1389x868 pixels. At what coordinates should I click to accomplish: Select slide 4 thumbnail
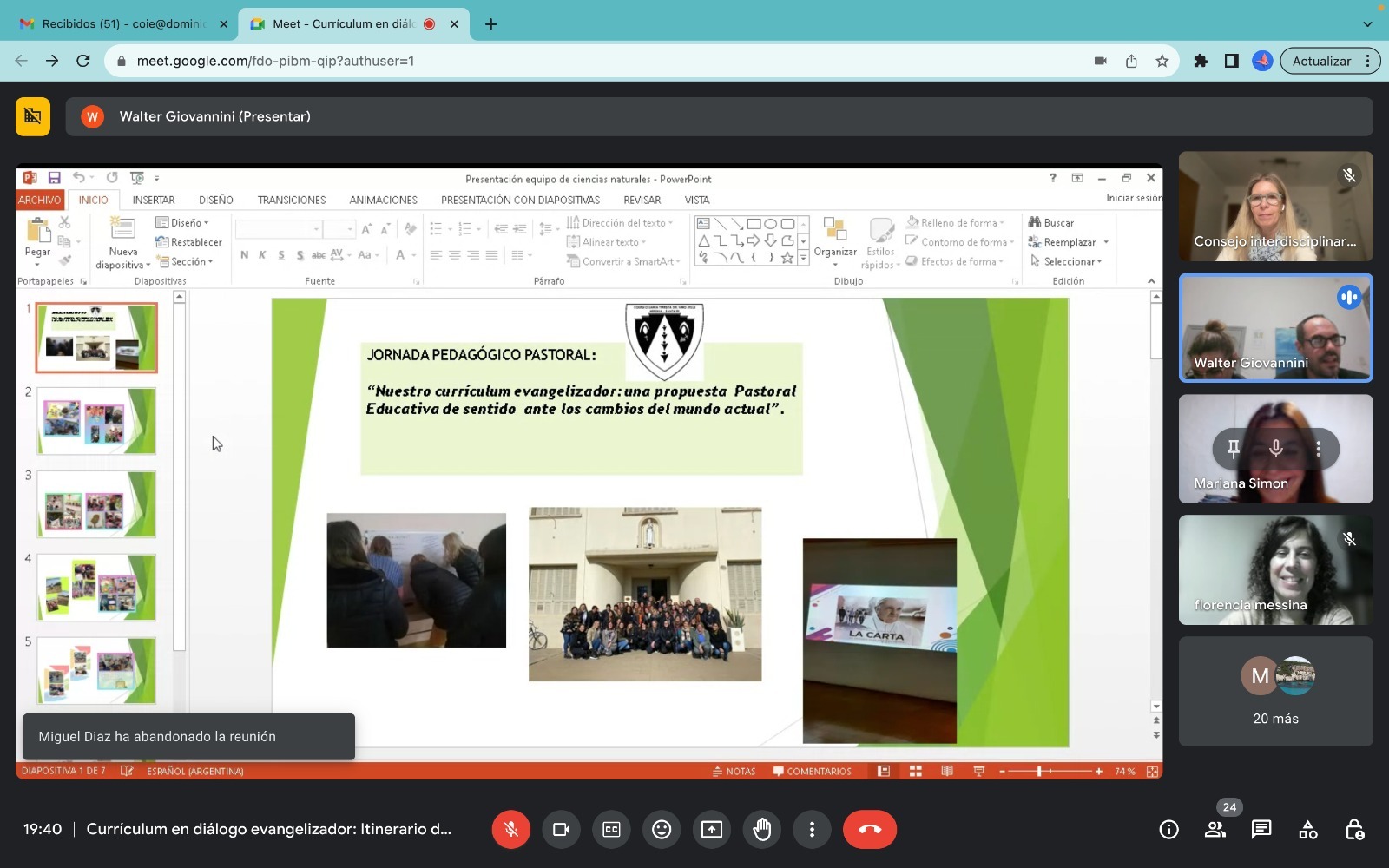(96, 588)
